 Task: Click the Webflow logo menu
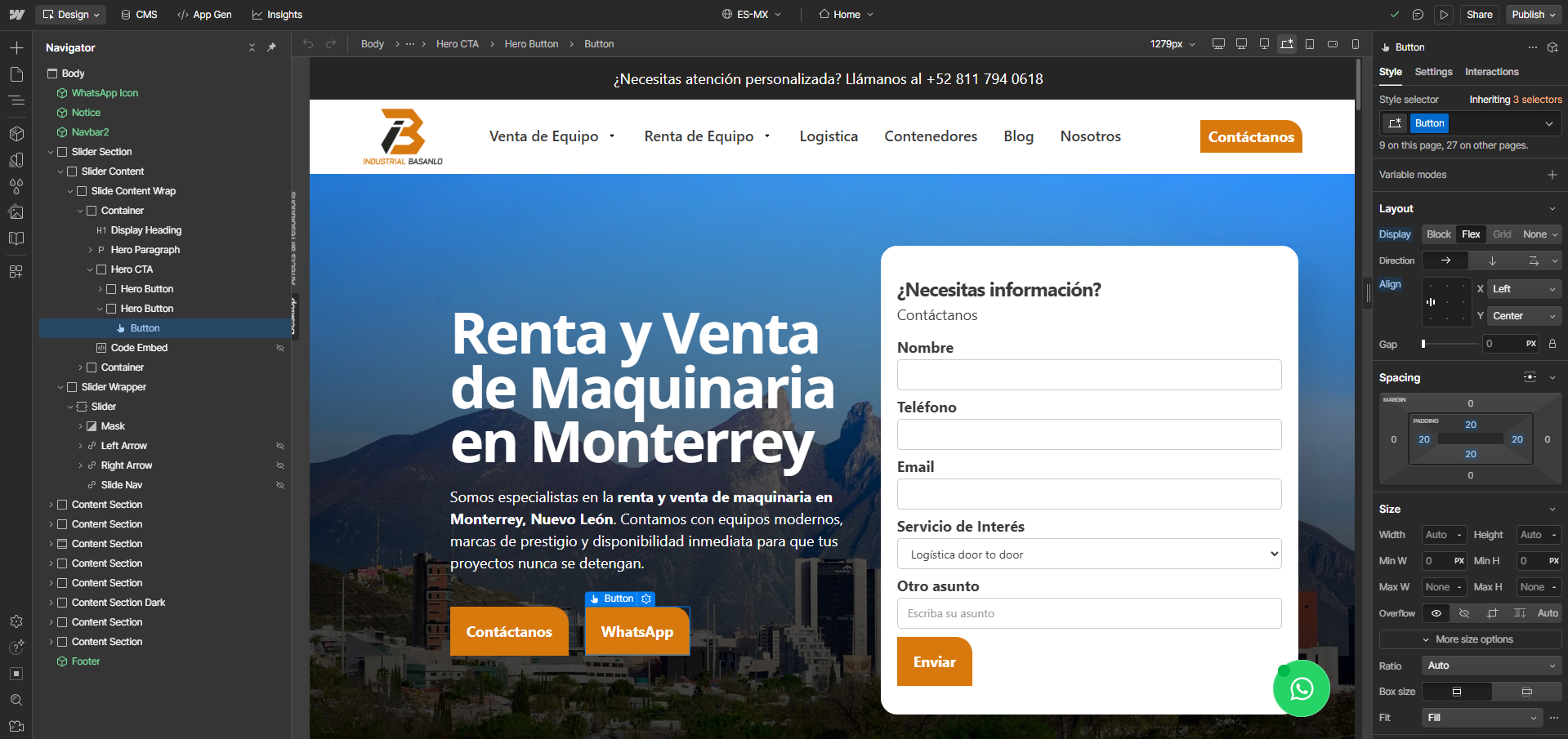click(x=16, y=15)
